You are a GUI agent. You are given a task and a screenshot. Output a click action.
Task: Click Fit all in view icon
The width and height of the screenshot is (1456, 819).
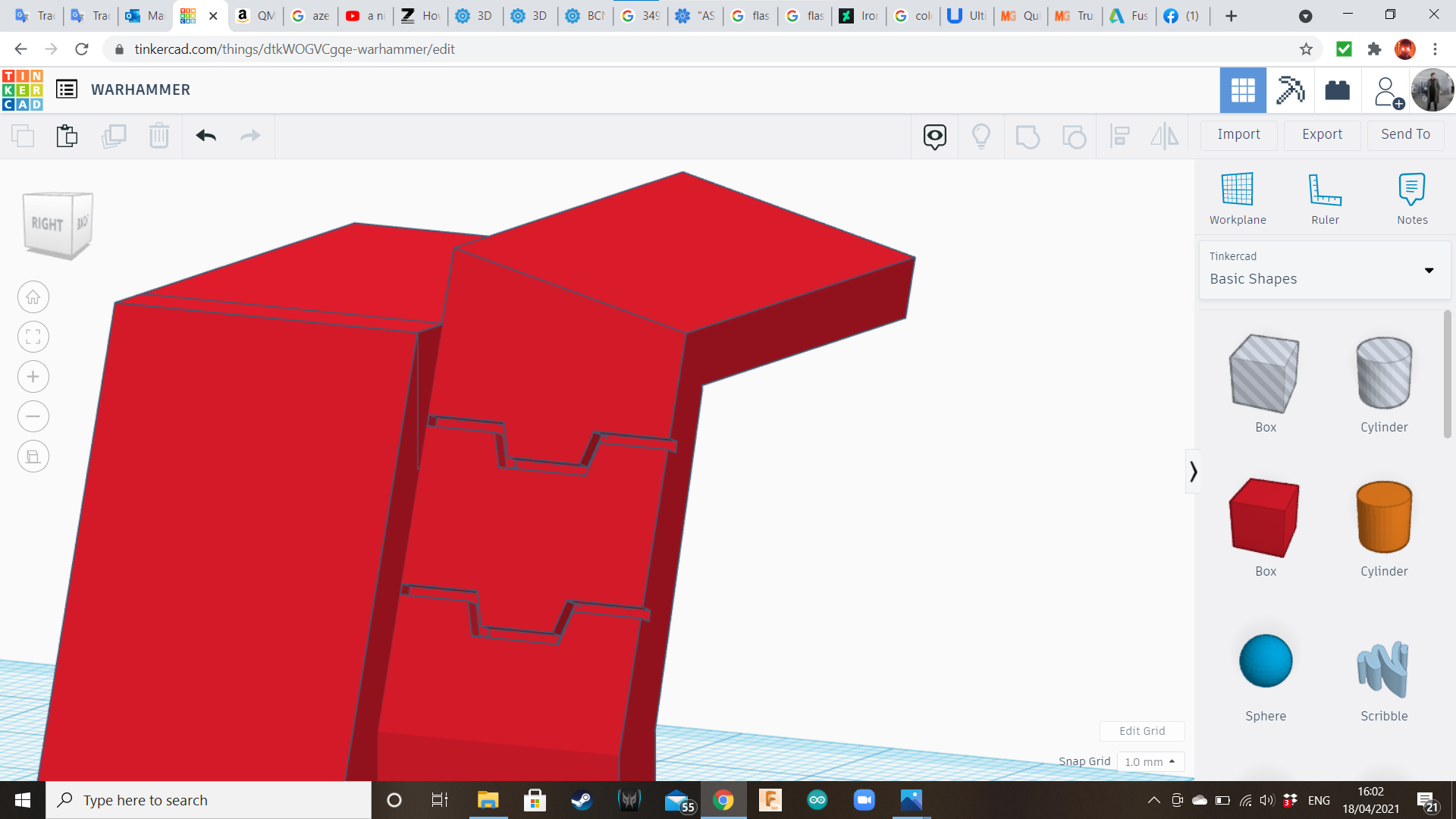[x=33, y=337]
